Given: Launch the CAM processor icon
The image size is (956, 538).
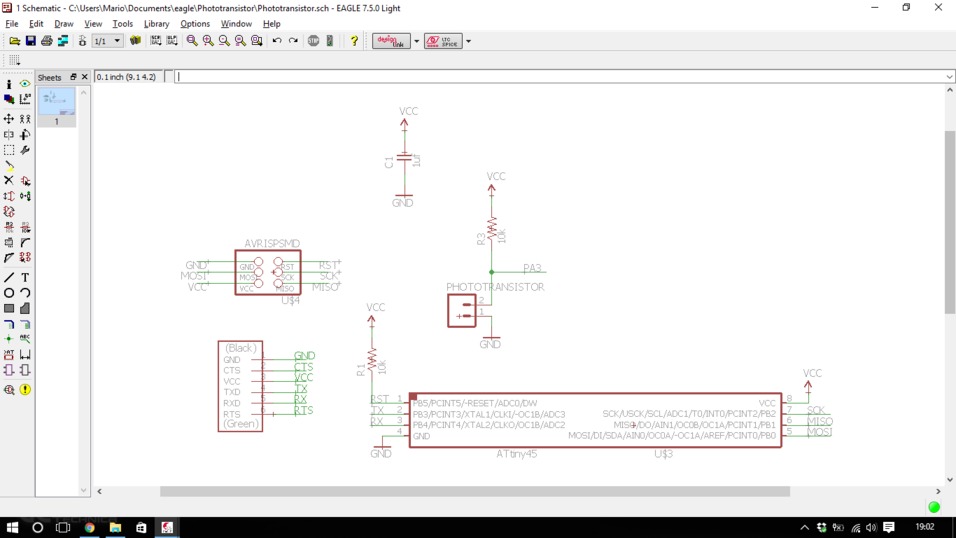Looking at the screenshot, I should point(63,41).
